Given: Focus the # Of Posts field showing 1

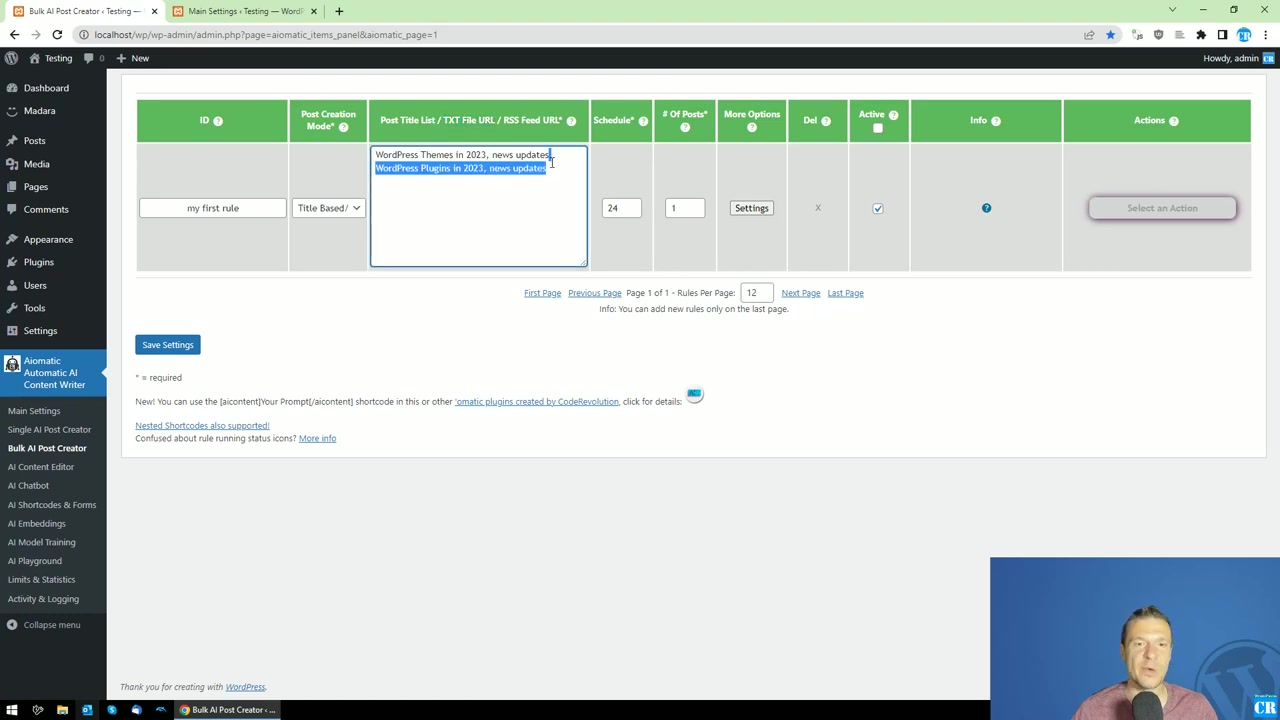Looking at the screenshot, I should click(x=685, y=208).
